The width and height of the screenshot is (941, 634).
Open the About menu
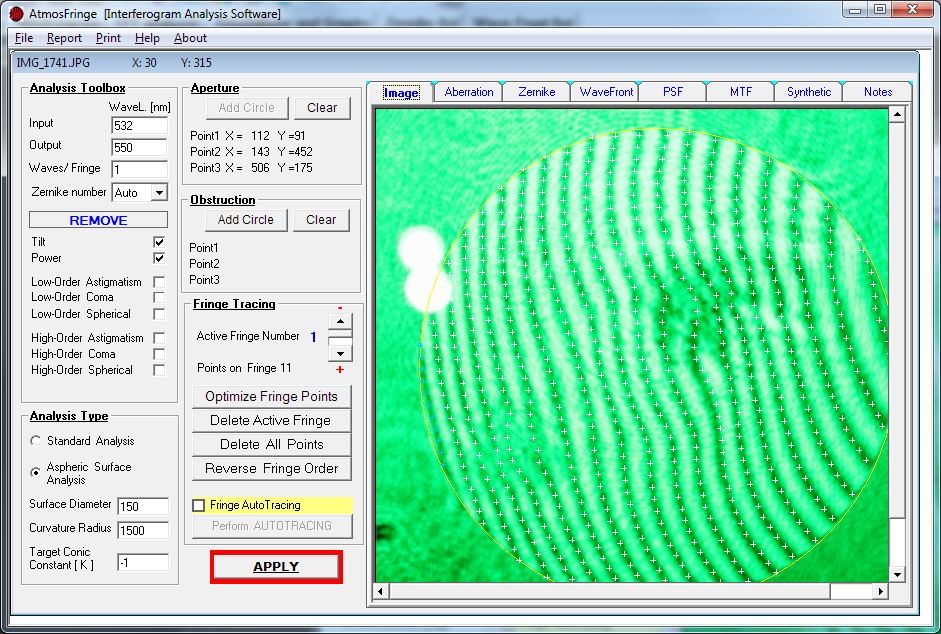[190, 38]
